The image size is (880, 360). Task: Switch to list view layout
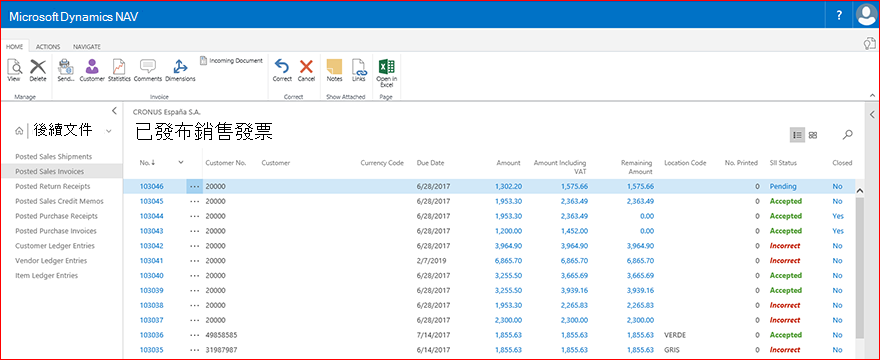click(x=798, y=135)
